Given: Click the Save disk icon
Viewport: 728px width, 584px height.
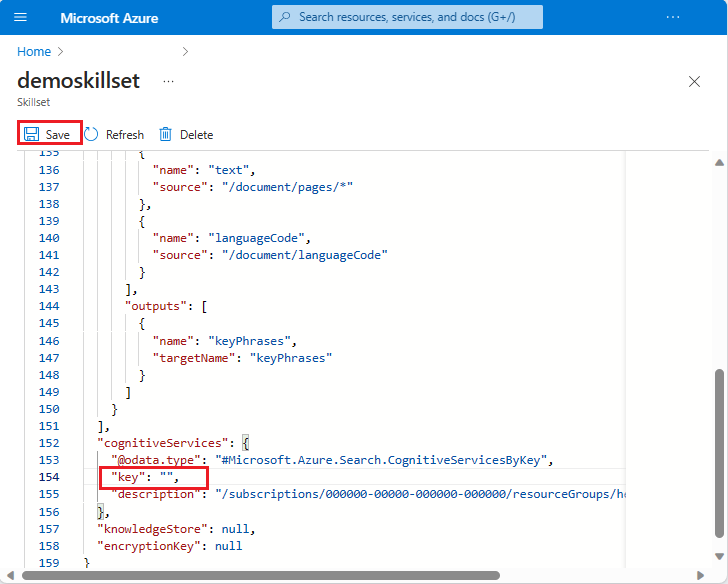Looking at the screenshot, I should click(x=32, y=134).
